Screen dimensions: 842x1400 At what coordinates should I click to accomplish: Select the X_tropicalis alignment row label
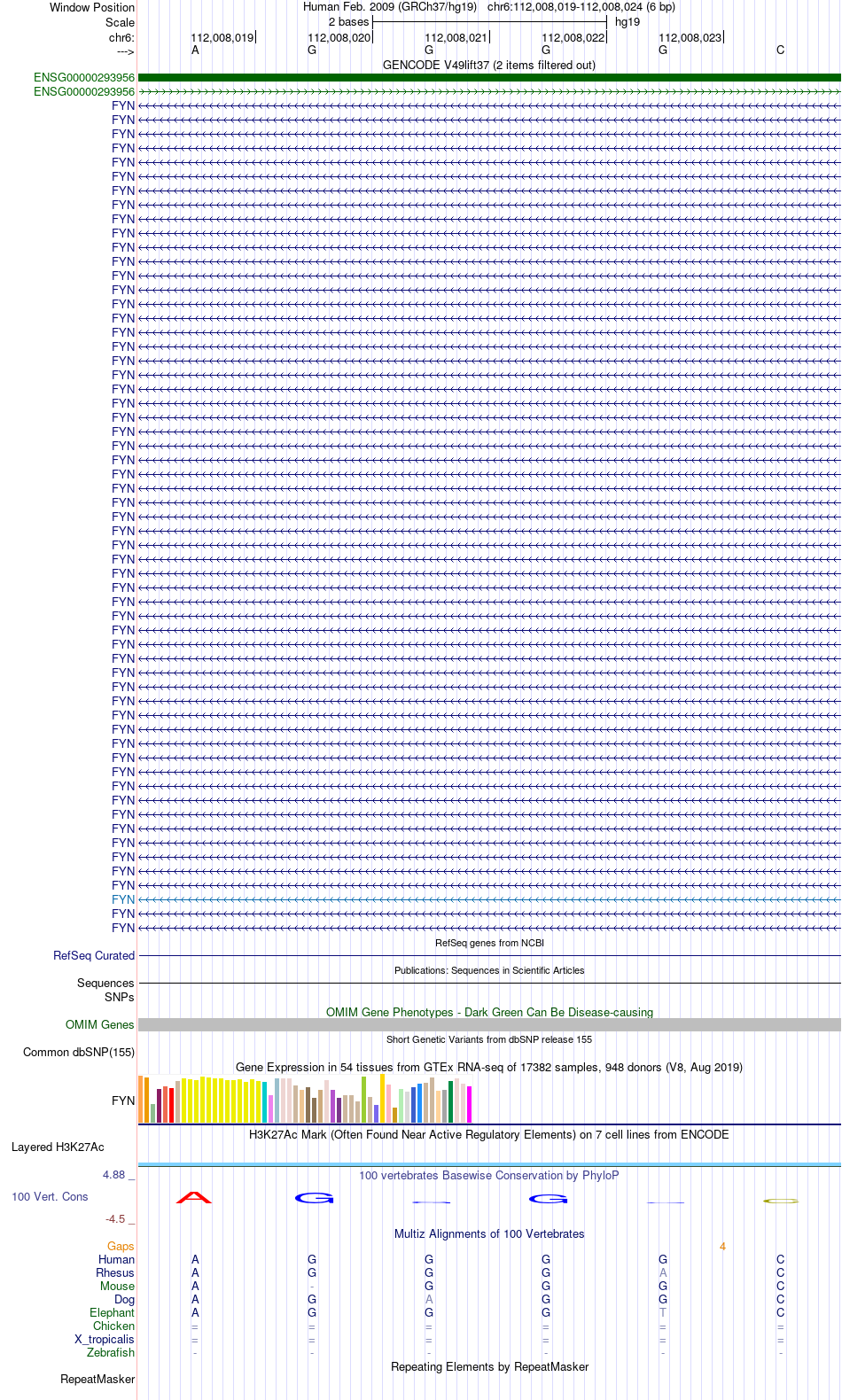(105, 1340)
